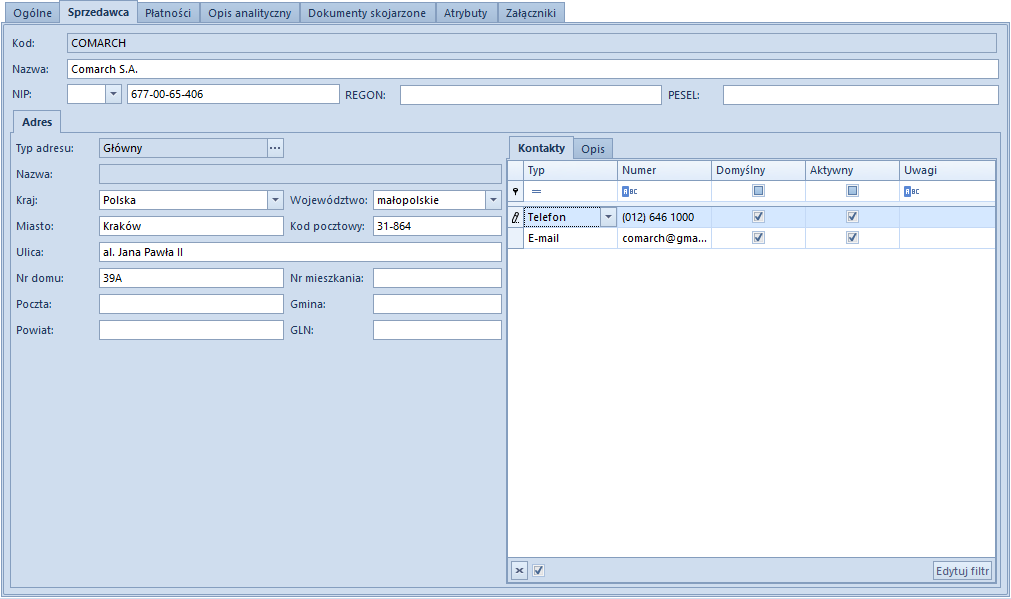Expand the Województwo dropdown
This screenshot has width=1011, height=599.
coord(493,200)
